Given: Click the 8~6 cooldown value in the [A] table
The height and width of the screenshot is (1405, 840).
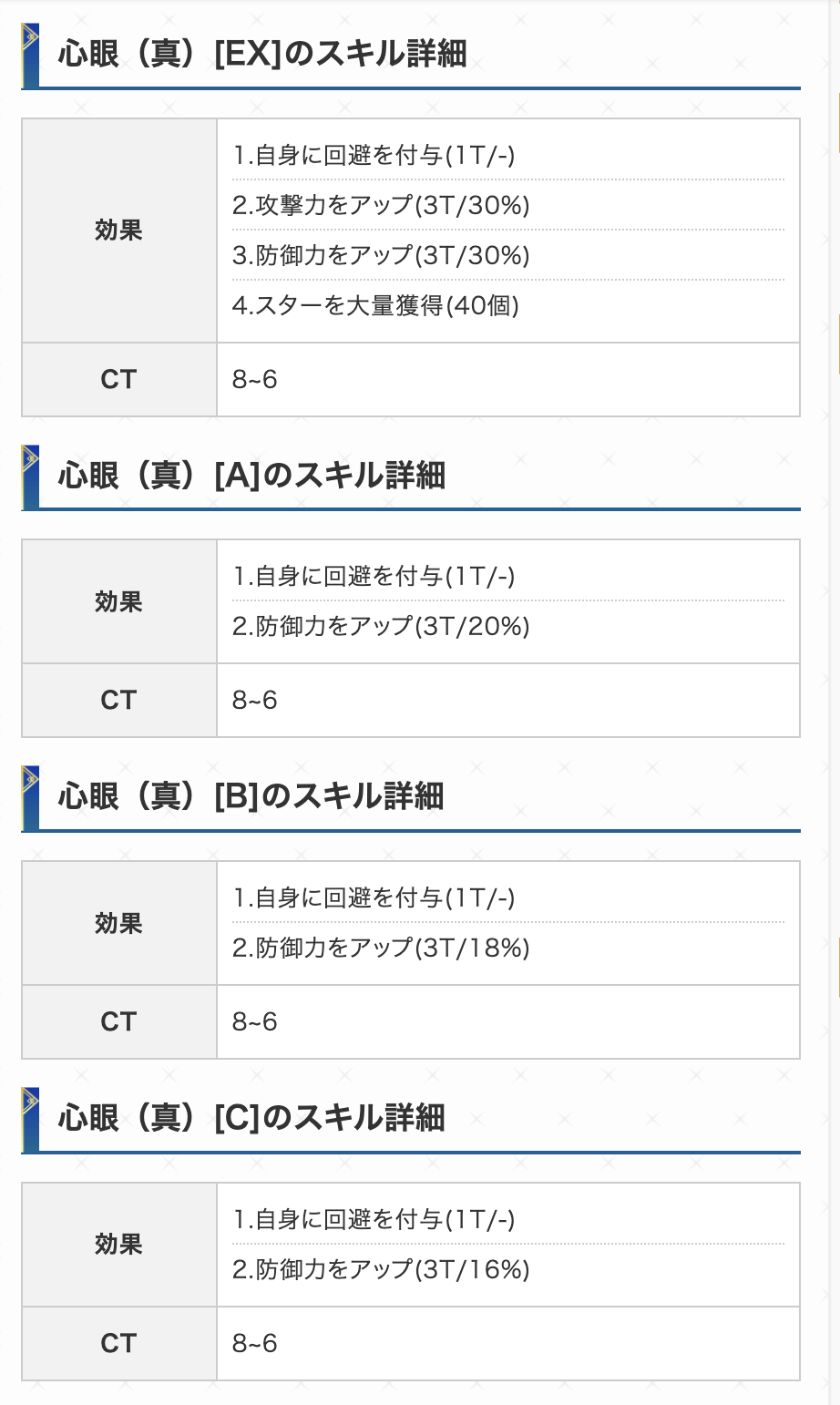Looking at the screenshot, I should point(255,700).
